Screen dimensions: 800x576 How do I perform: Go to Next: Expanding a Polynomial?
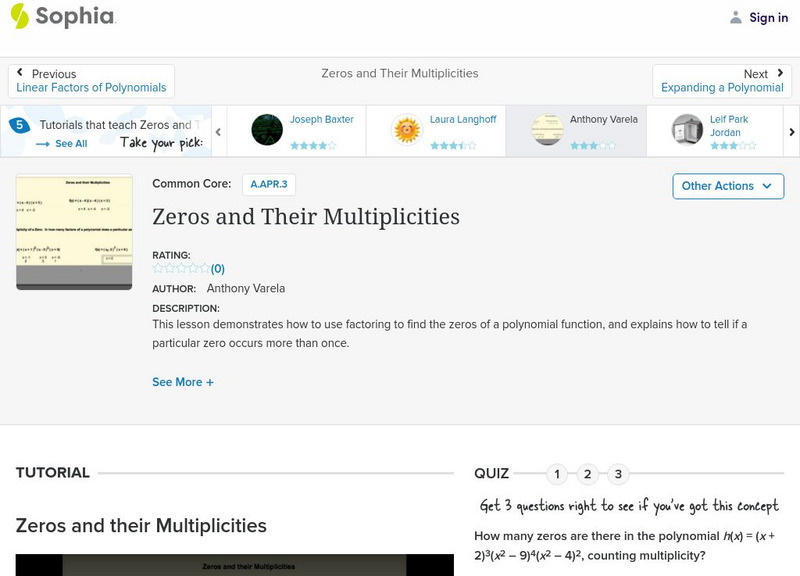pos(722,81)
